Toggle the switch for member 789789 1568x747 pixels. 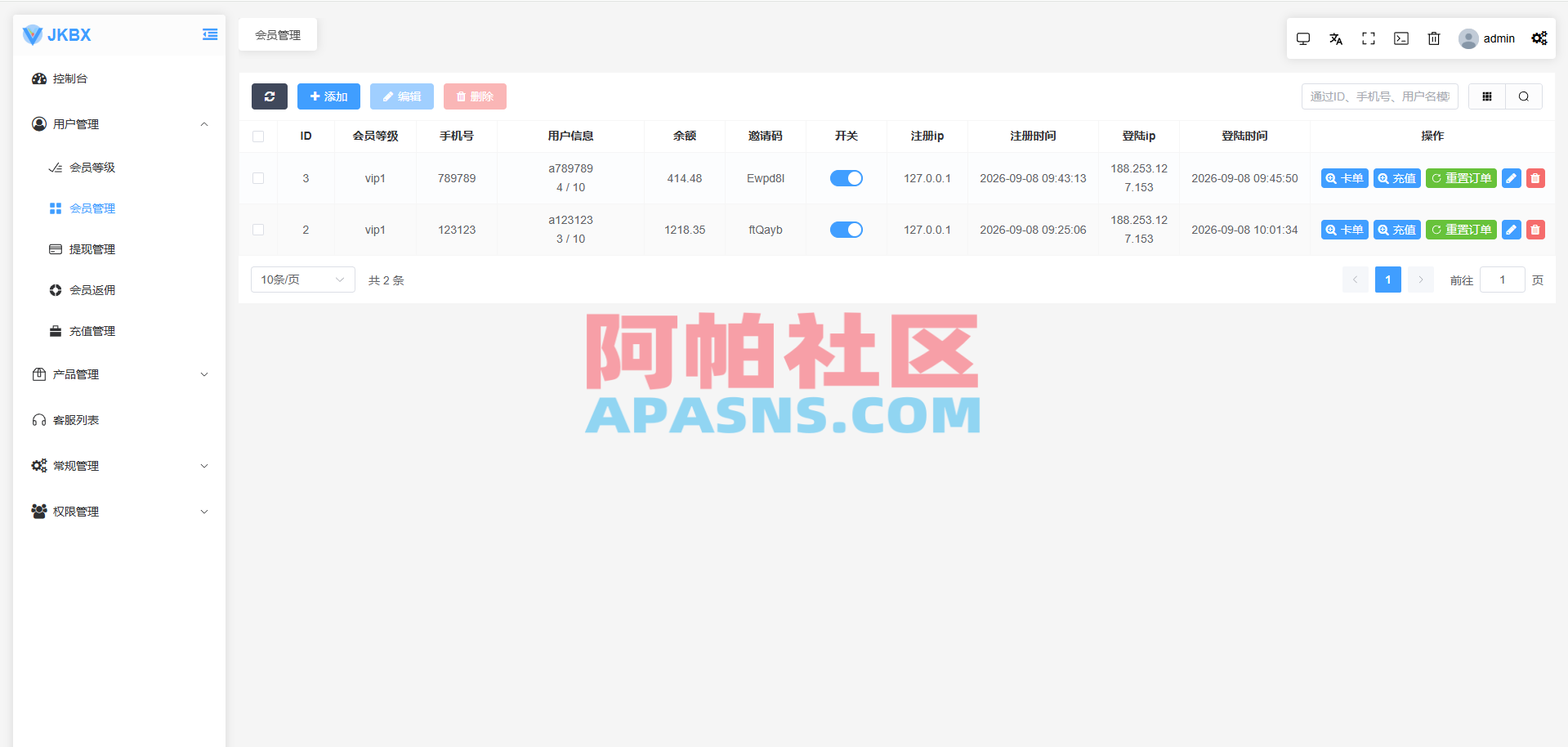tap(847, 178)
